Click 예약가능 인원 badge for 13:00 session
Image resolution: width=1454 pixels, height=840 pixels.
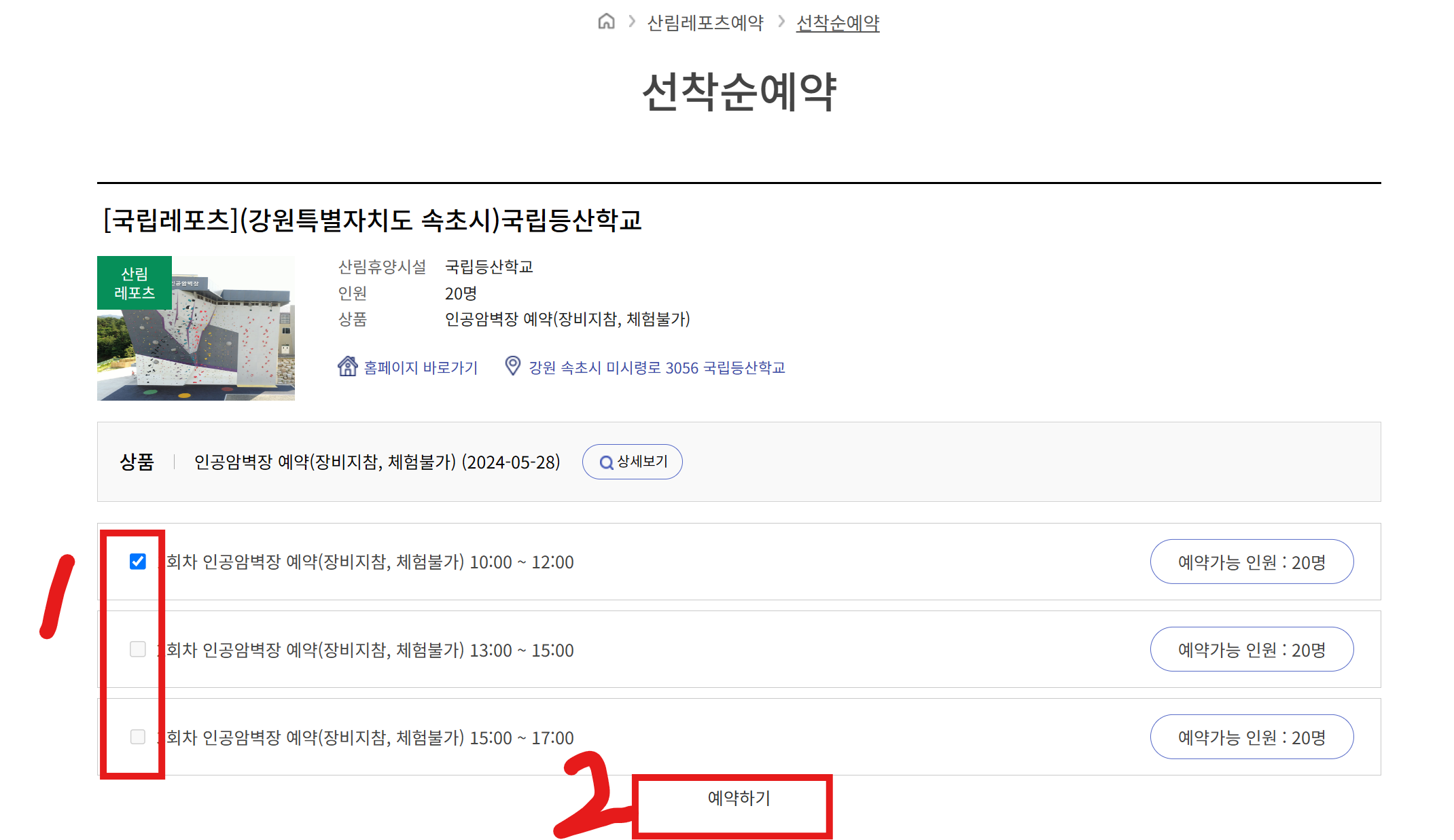pyautogui.click(x=1252, y=650)
